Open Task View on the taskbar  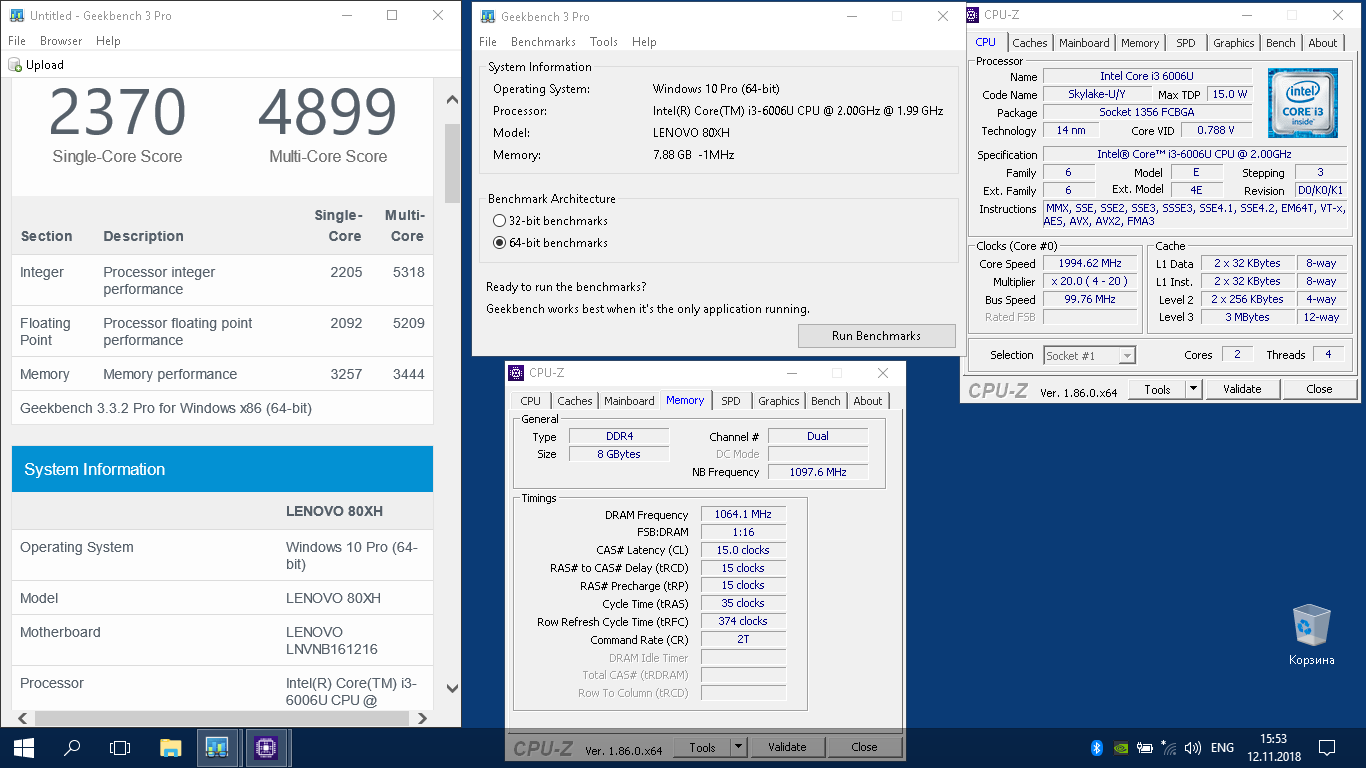pyautogui.click(x=120, y=747)
